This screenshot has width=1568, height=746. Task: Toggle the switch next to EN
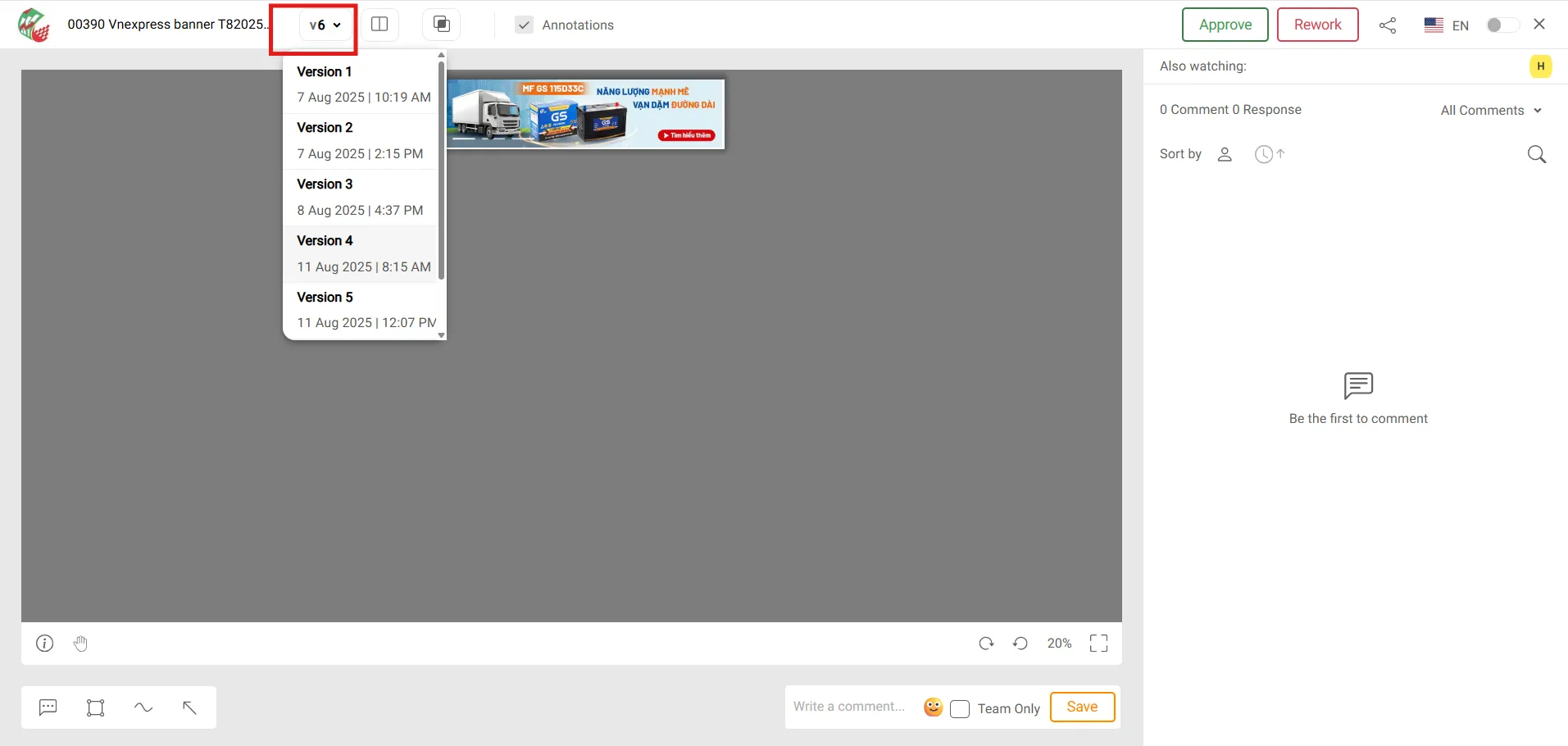point(1502,25)
